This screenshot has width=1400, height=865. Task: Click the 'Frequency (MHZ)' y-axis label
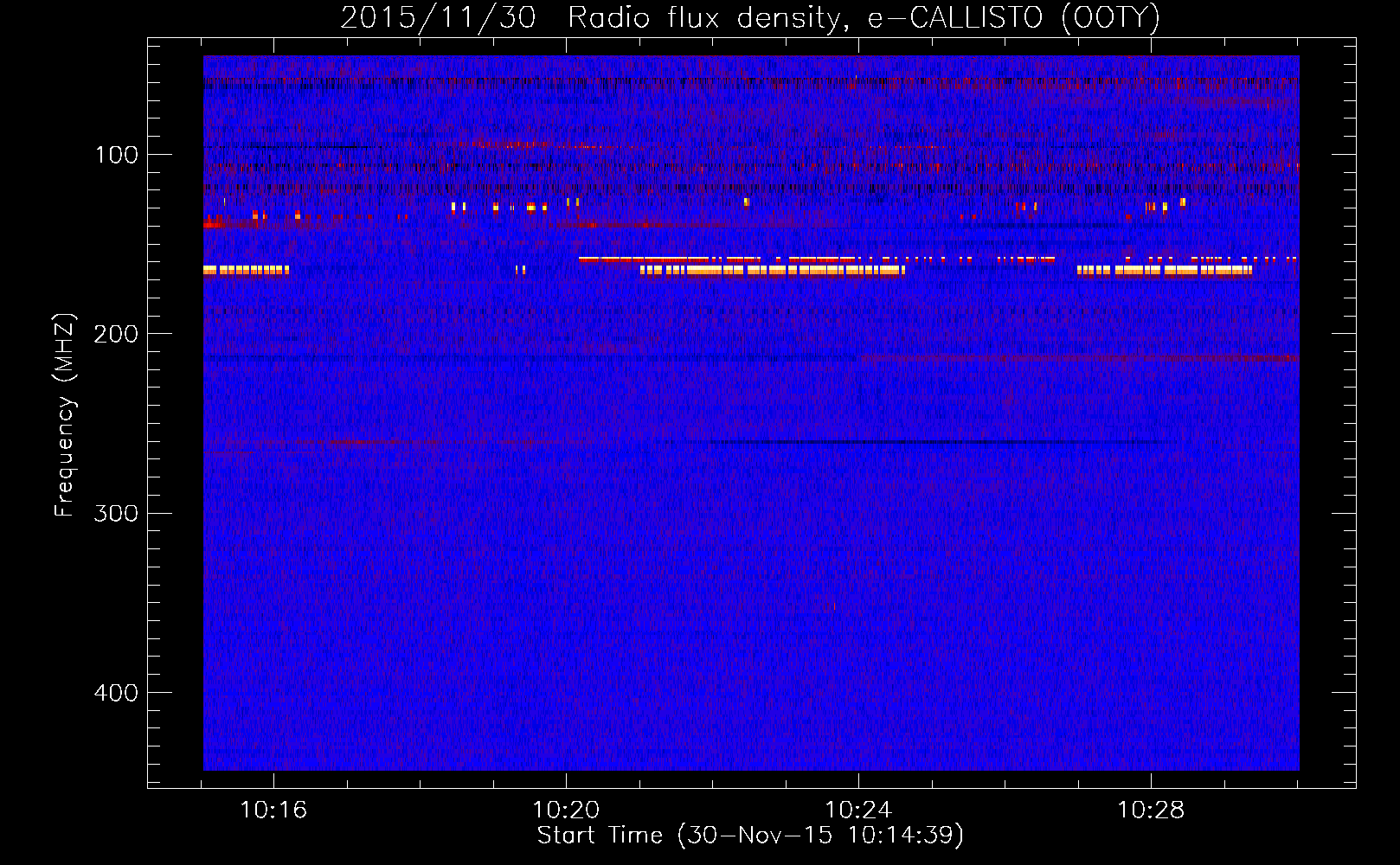point(65,415)
